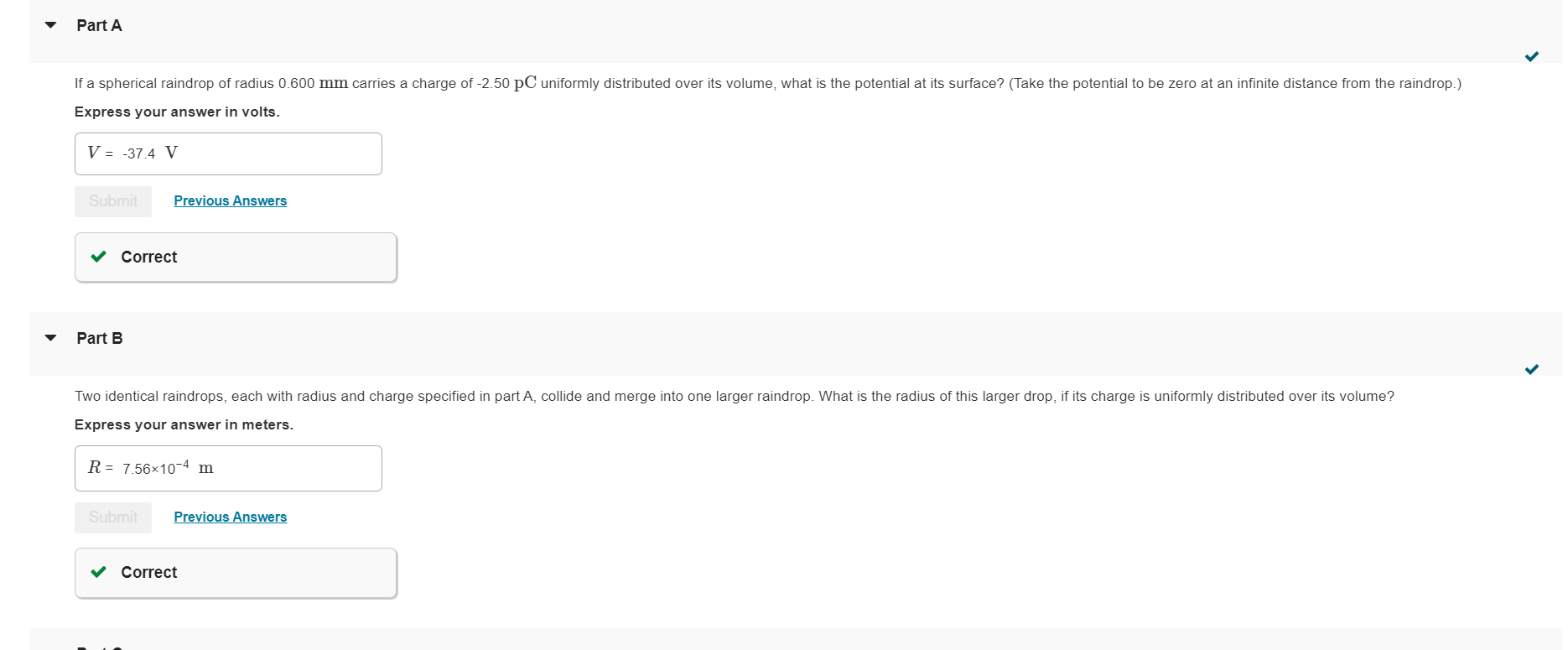Viewport: 1568px width, 650px height.
Task: Click the radius answer field showing 7.56x10^-4
Action: [228, 468]
